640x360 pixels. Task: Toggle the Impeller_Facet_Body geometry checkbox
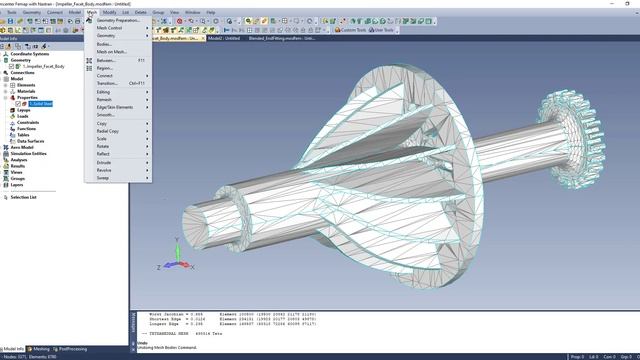(x=11, y=66)
